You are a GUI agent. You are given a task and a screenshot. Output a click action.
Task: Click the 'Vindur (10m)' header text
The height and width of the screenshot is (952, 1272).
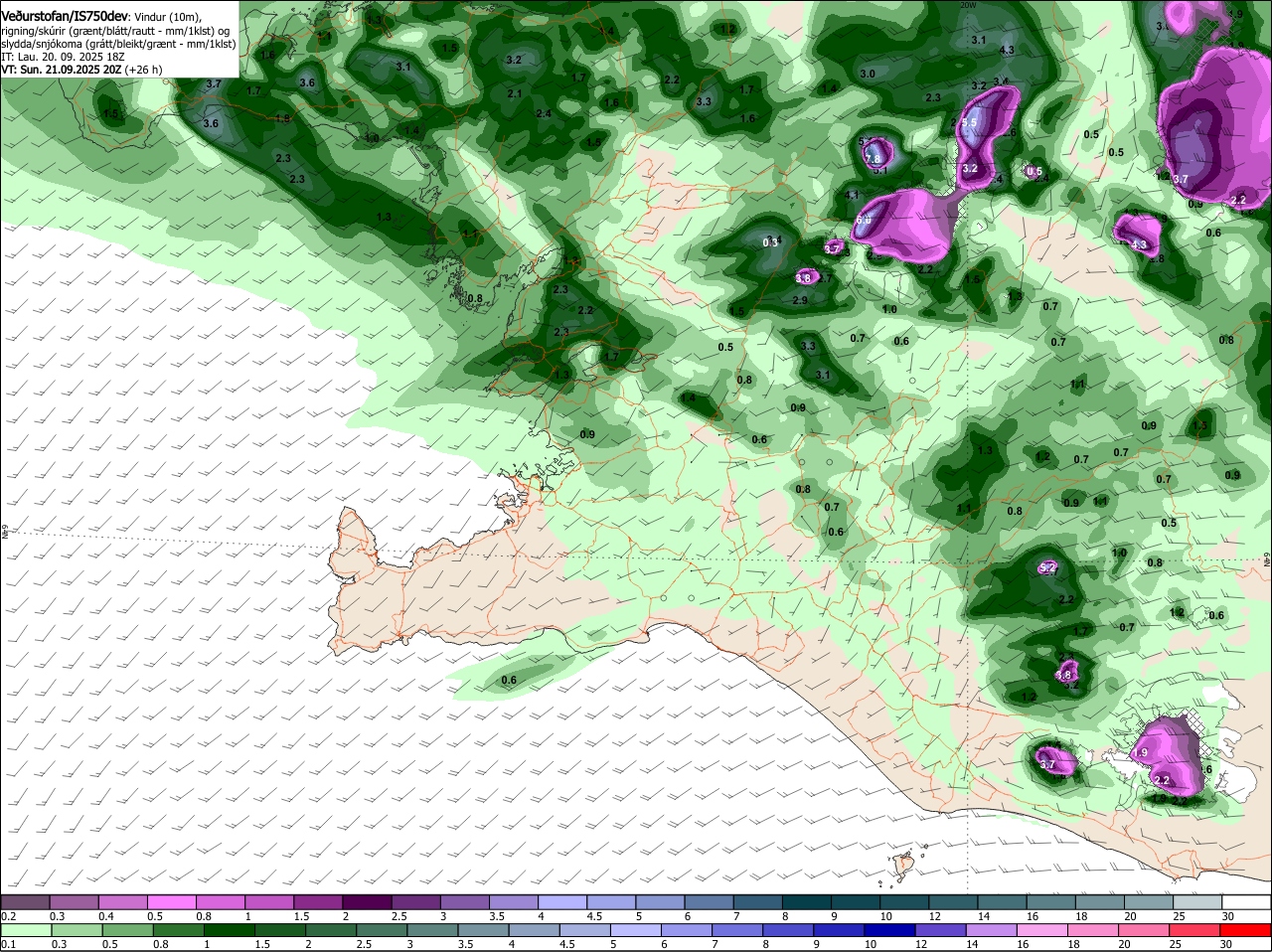click(x=167, y=18)
